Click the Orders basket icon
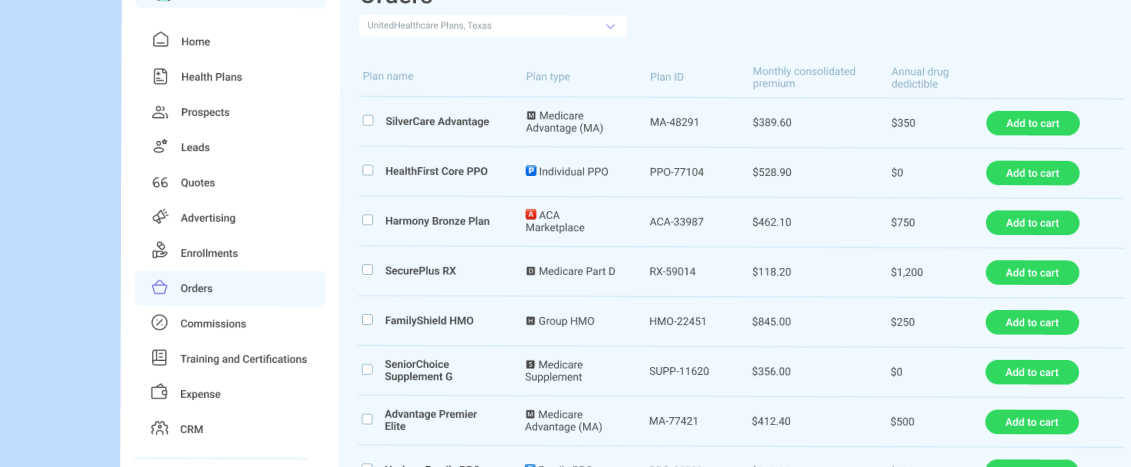The width and height of the screenshot is (1131, 467). click(159, 287)
